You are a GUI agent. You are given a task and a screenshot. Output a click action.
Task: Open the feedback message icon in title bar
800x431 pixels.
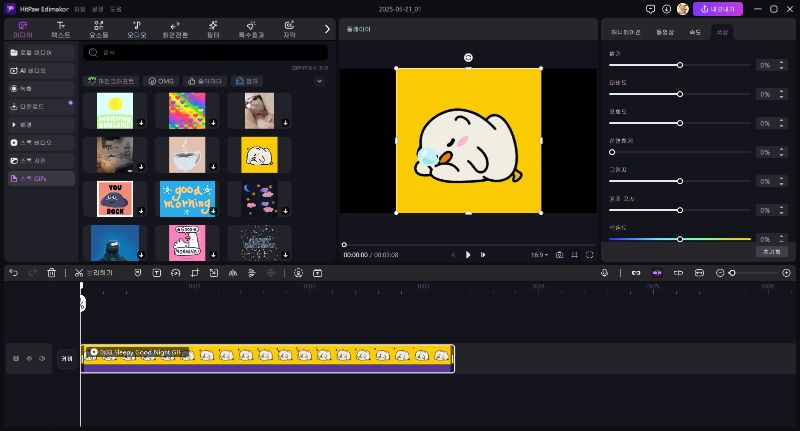650,9
